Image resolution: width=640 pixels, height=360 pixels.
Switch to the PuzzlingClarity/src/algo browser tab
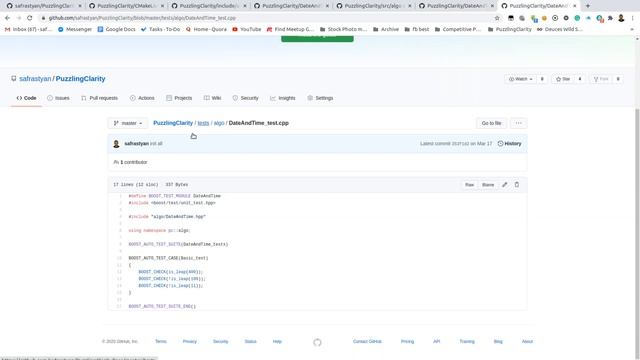tap(374, 6)
